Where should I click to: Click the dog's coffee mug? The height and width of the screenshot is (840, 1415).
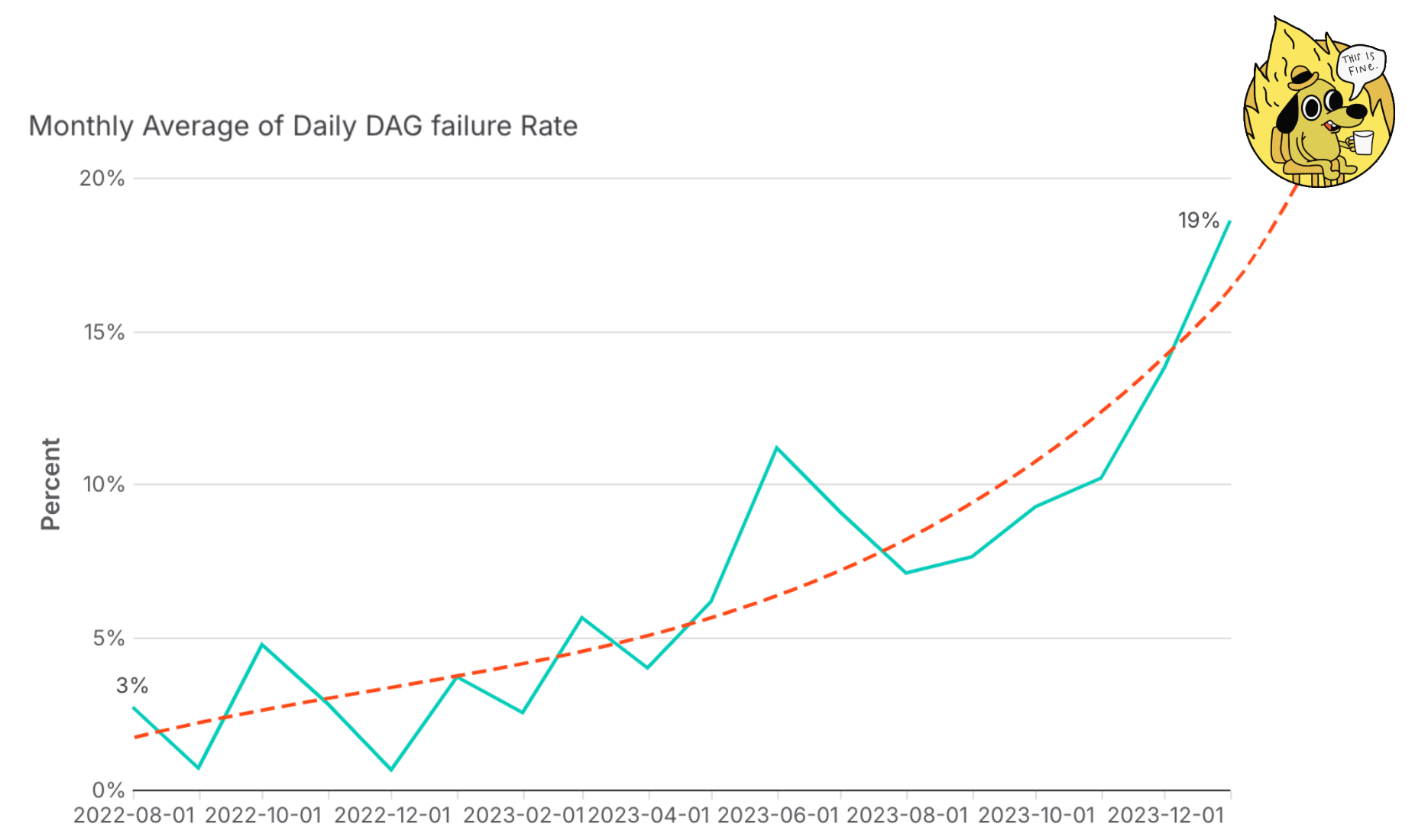[x=1362, y=142]
